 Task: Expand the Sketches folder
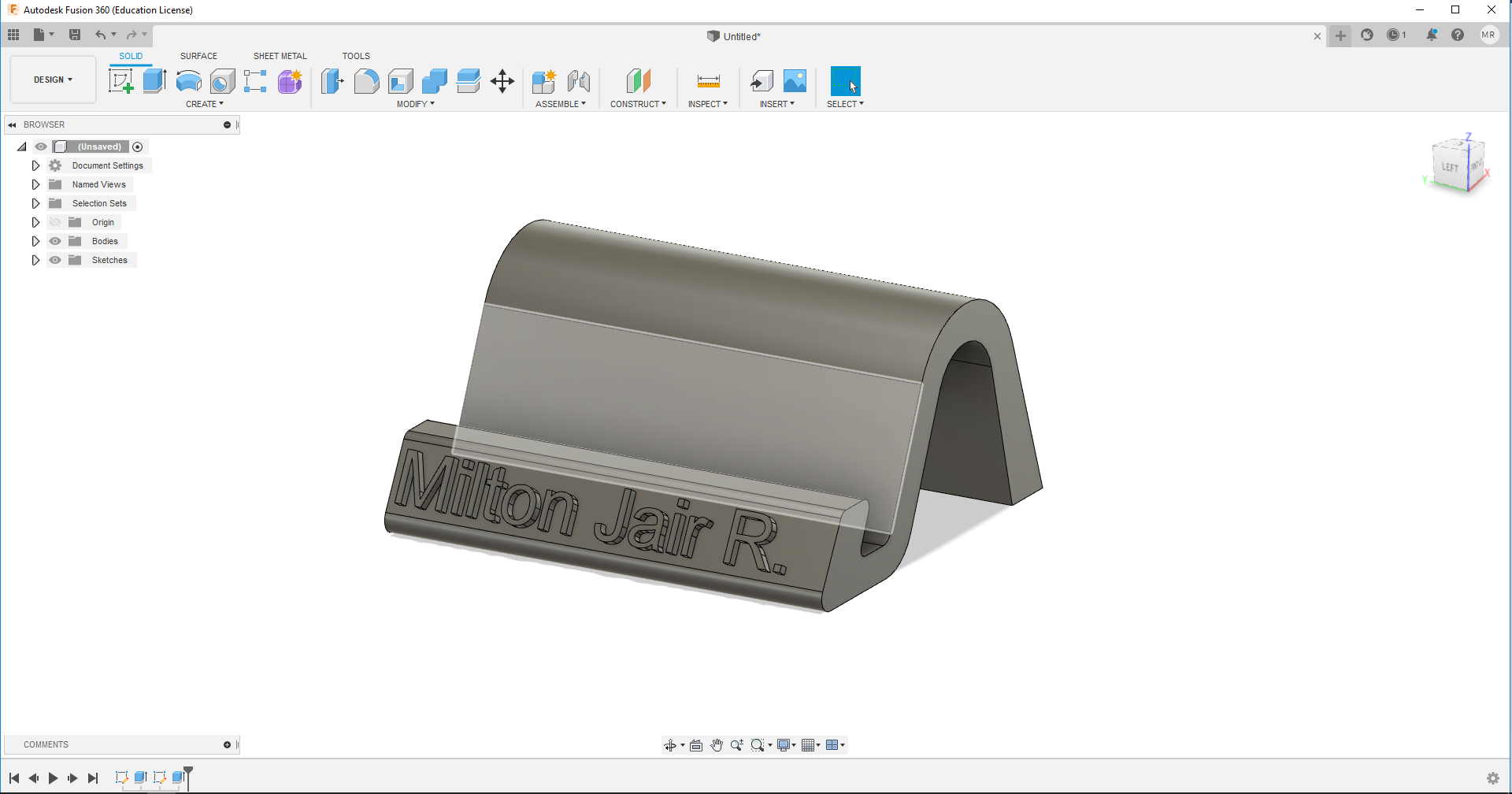click(35, 260)
